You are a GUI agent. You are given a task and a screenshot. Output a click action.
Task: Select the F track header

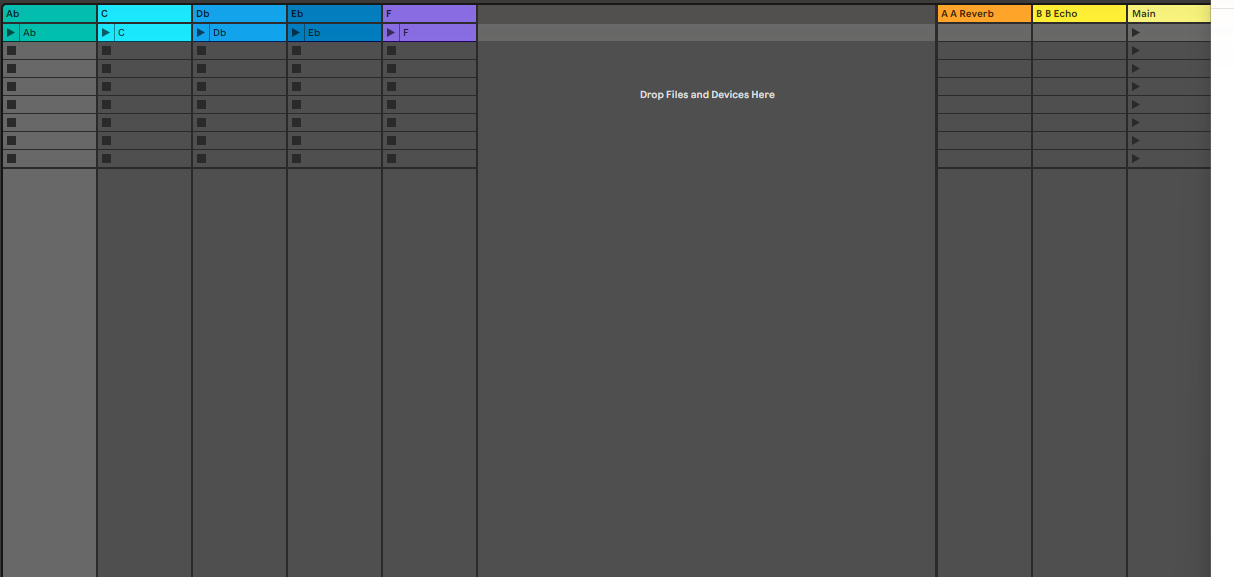(x=429, y=14)
